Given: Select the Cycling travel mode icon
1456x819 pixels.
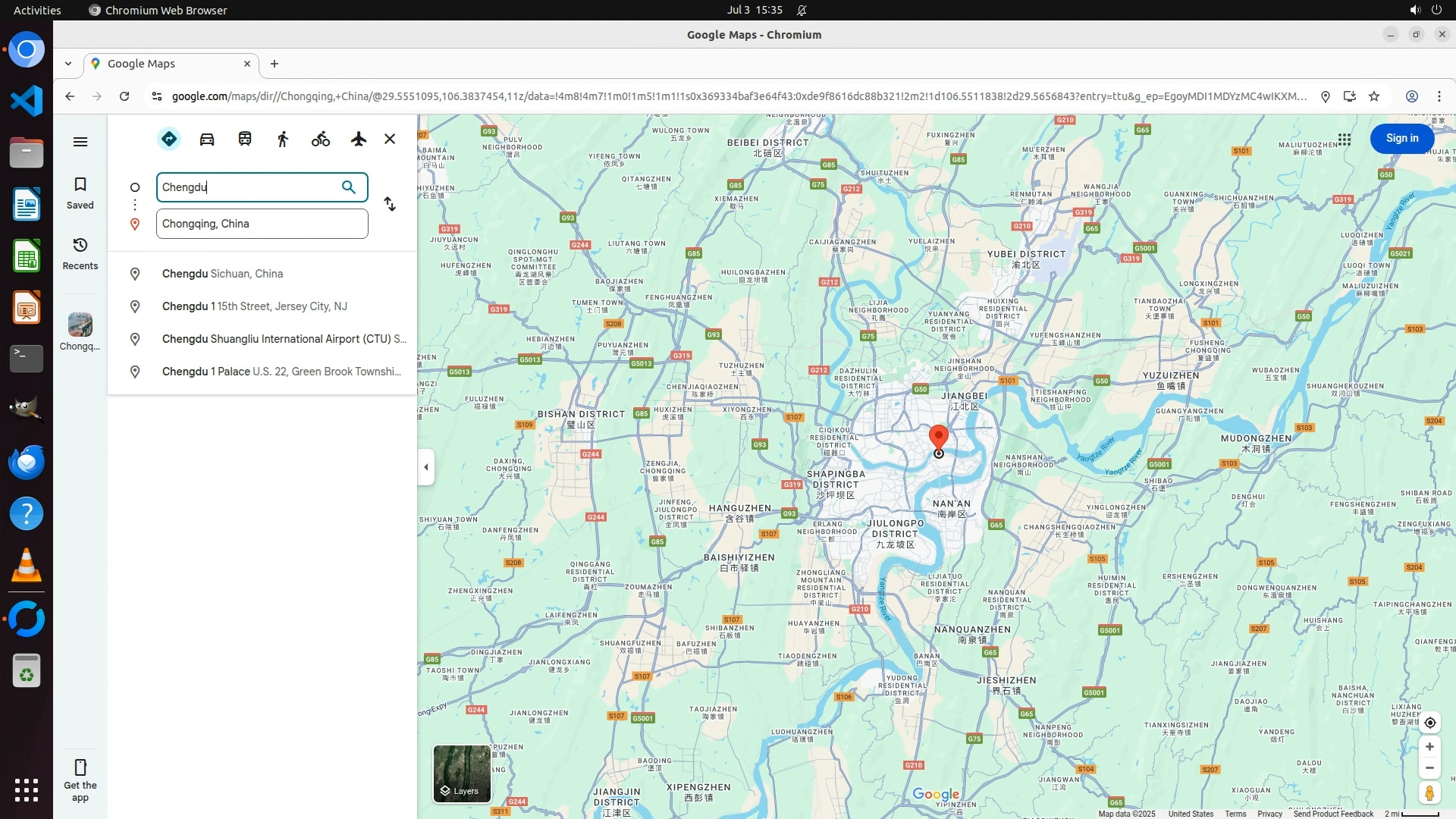Looking at the screenshot, I should tap(321, 139).
